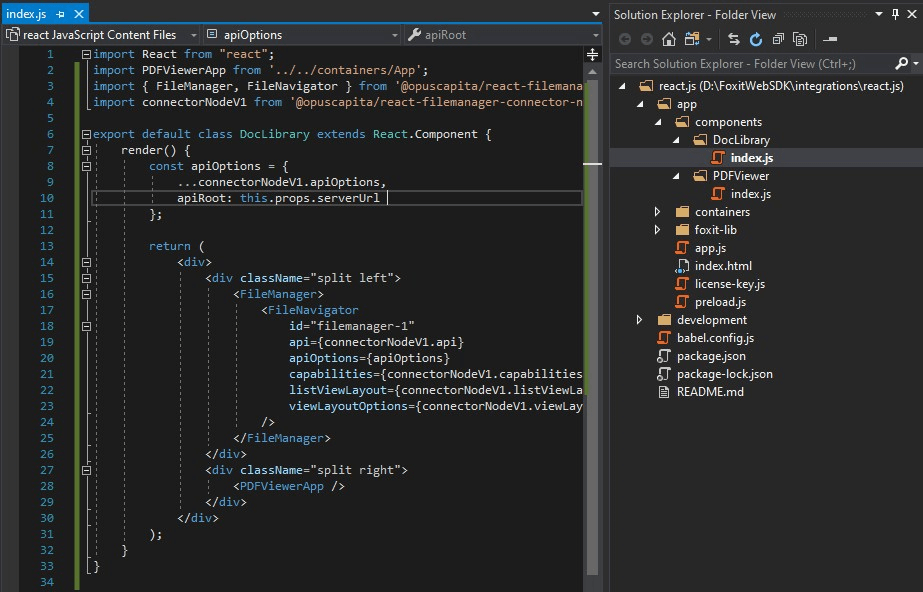Collapse the DocLibrary class on line 6
Viewport: 923px width, 592px height.
tap(86, 134)
